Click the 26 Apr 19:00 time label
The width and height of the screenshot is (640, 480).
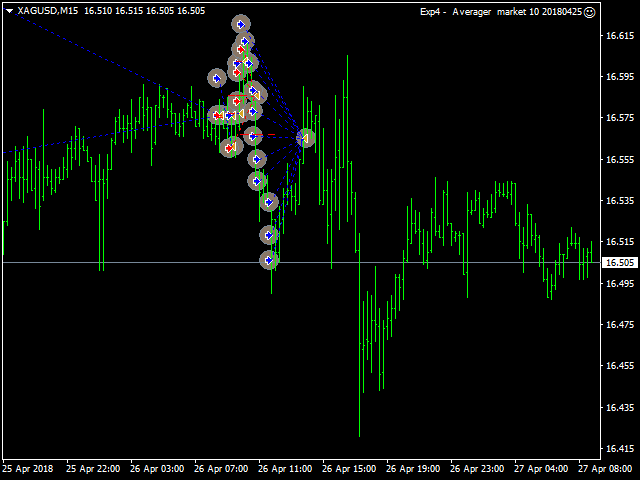coord(413,469)
